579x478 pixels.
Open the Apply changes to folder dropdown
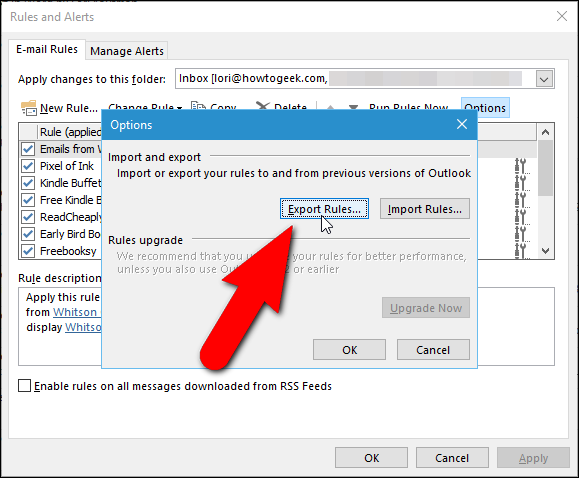click(544, 79)
